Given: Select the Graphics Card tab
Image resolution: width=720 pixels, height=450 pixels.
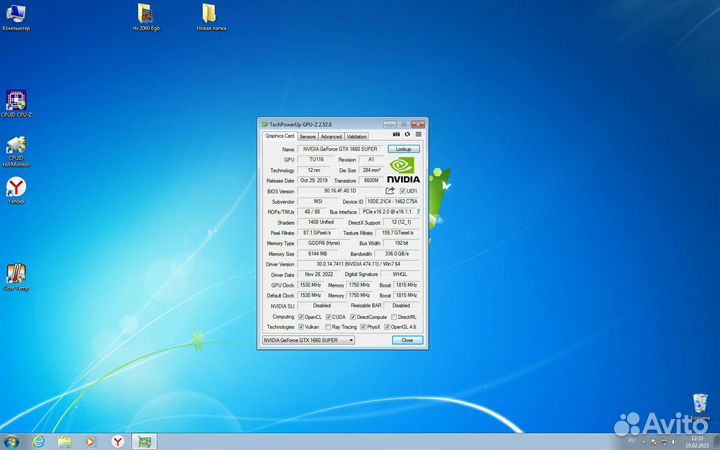Looking at the screenshot, I should click(279, 136).
